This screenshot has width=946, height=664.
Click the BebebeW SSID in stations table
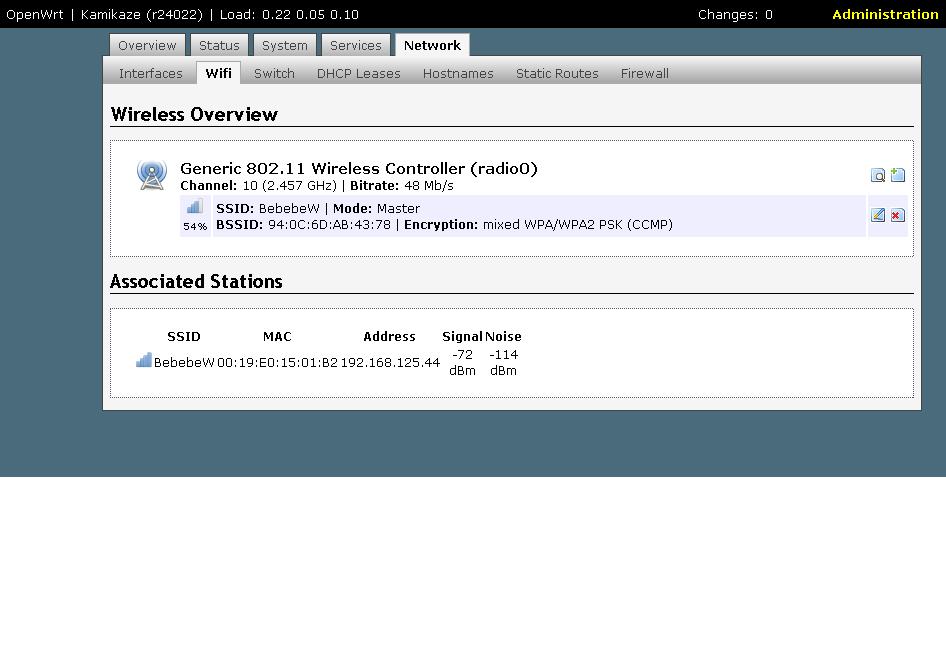184,362
